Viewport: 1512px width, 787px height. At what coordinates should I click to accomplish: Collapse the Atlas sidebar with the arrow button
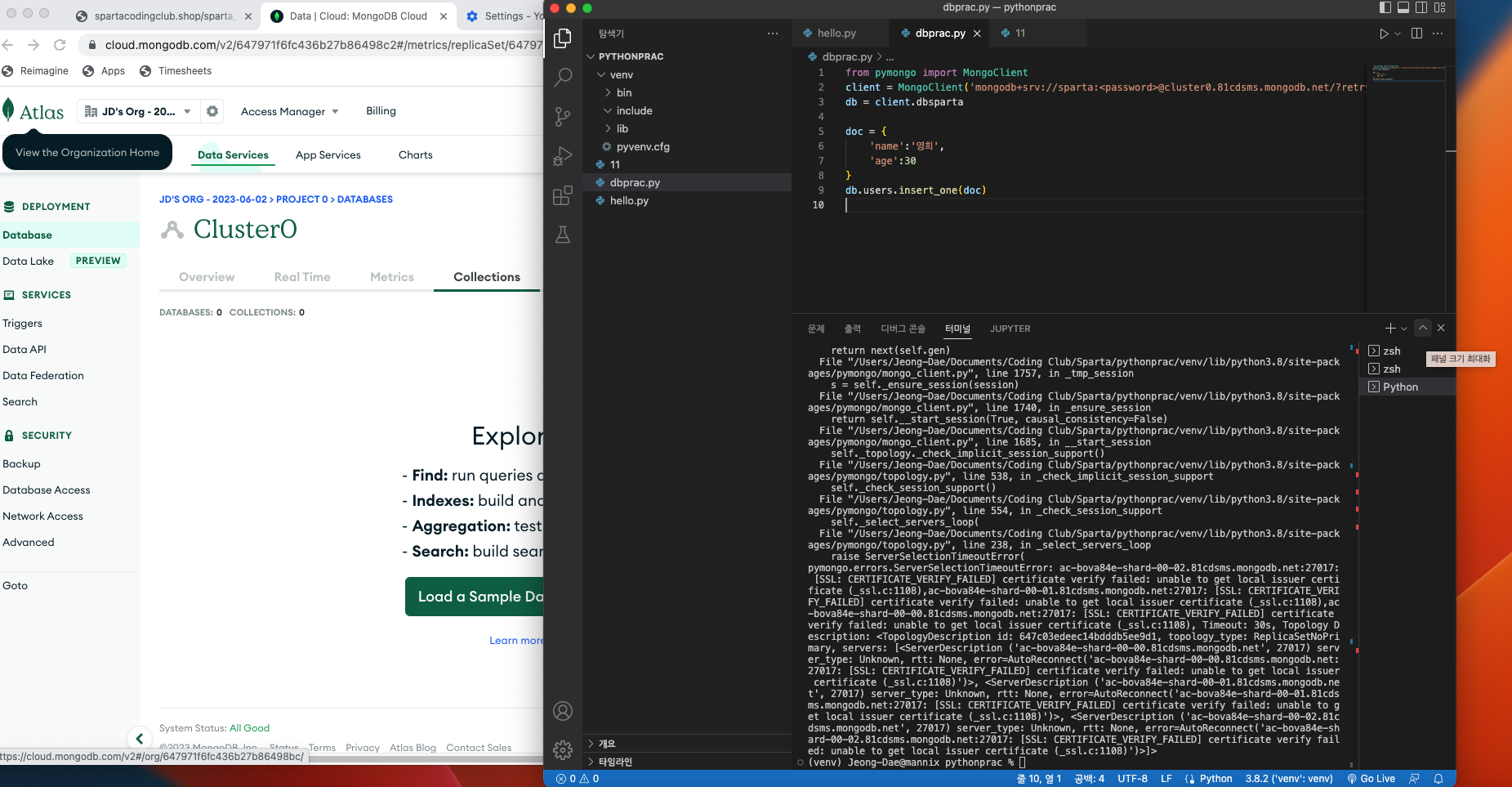(140, 739)
